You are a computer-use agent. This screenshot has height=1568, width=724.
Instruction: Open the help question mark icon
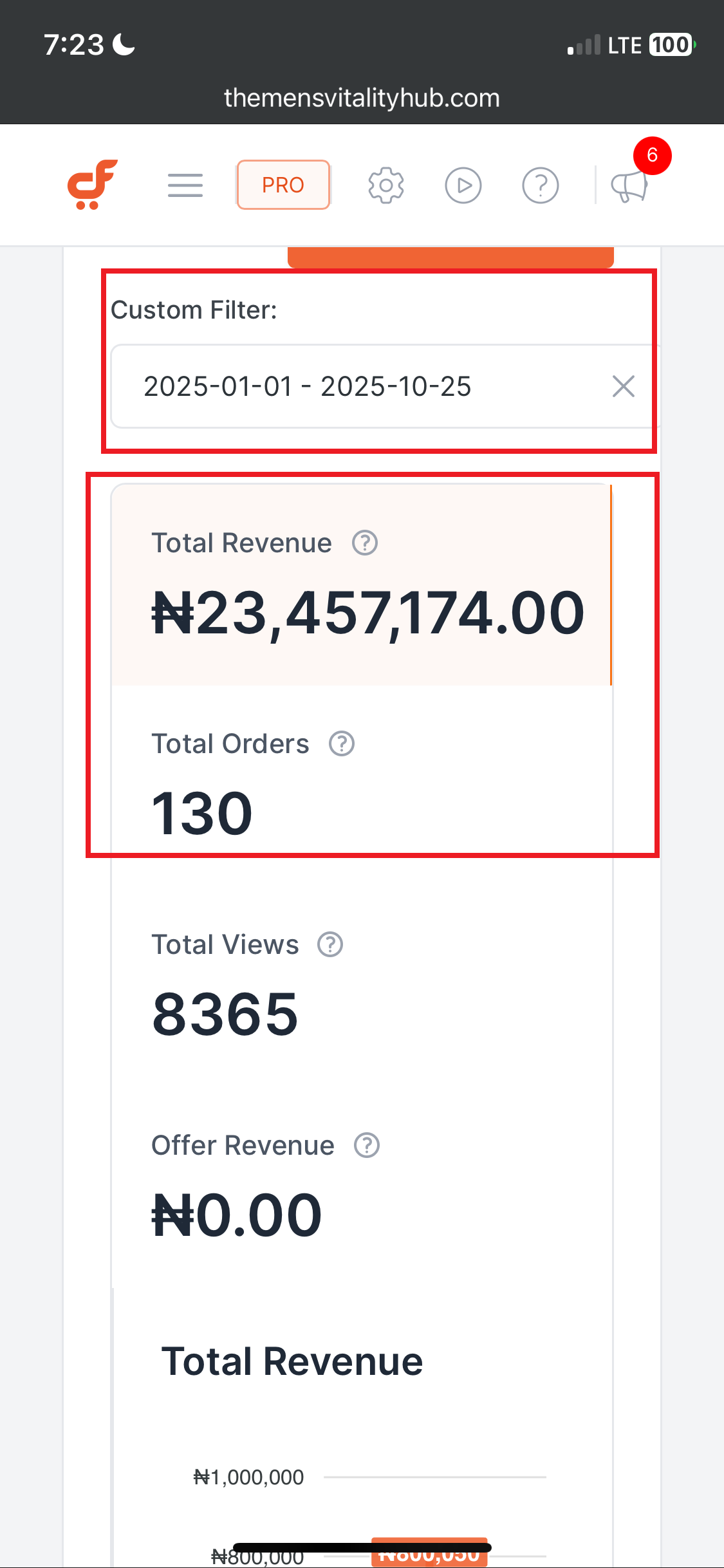540,185
